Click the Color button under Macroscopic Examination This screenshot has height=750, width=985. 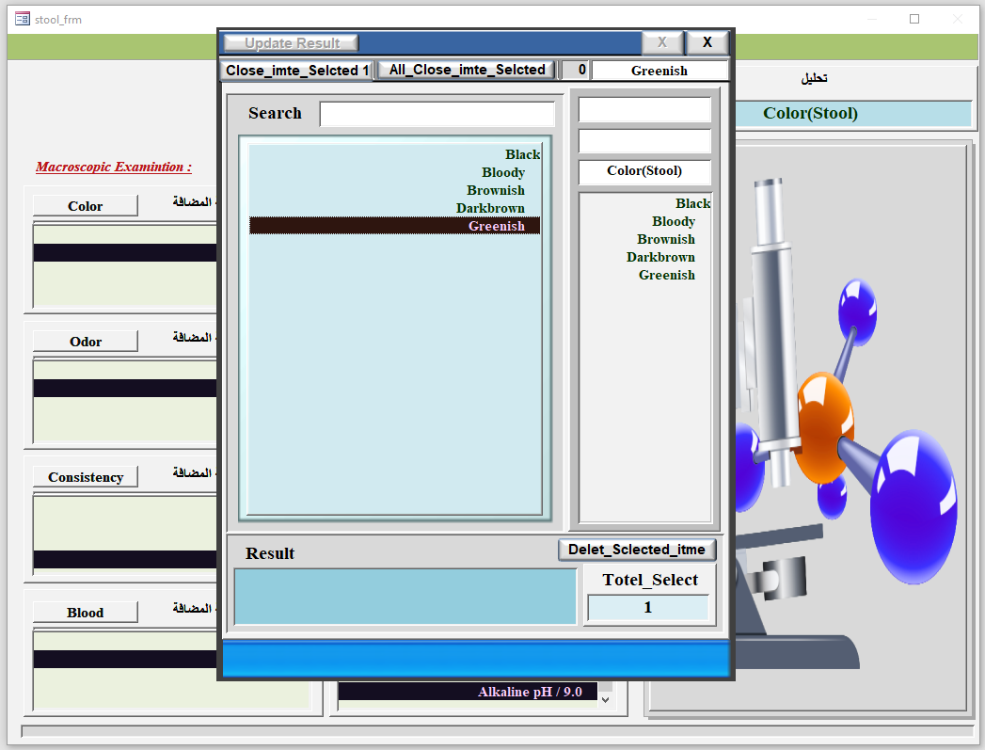pos(85,206)
